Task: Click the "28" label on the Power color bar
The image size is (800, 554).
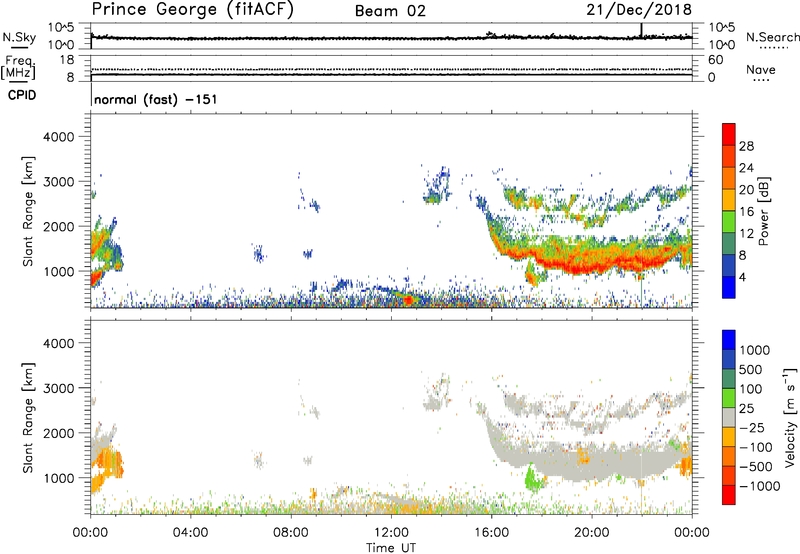Action: (x=746, y=146)
